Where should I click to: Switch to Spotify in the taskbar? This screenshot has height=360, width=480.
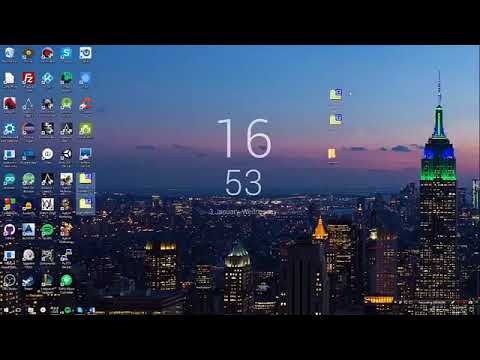(68, 310)
